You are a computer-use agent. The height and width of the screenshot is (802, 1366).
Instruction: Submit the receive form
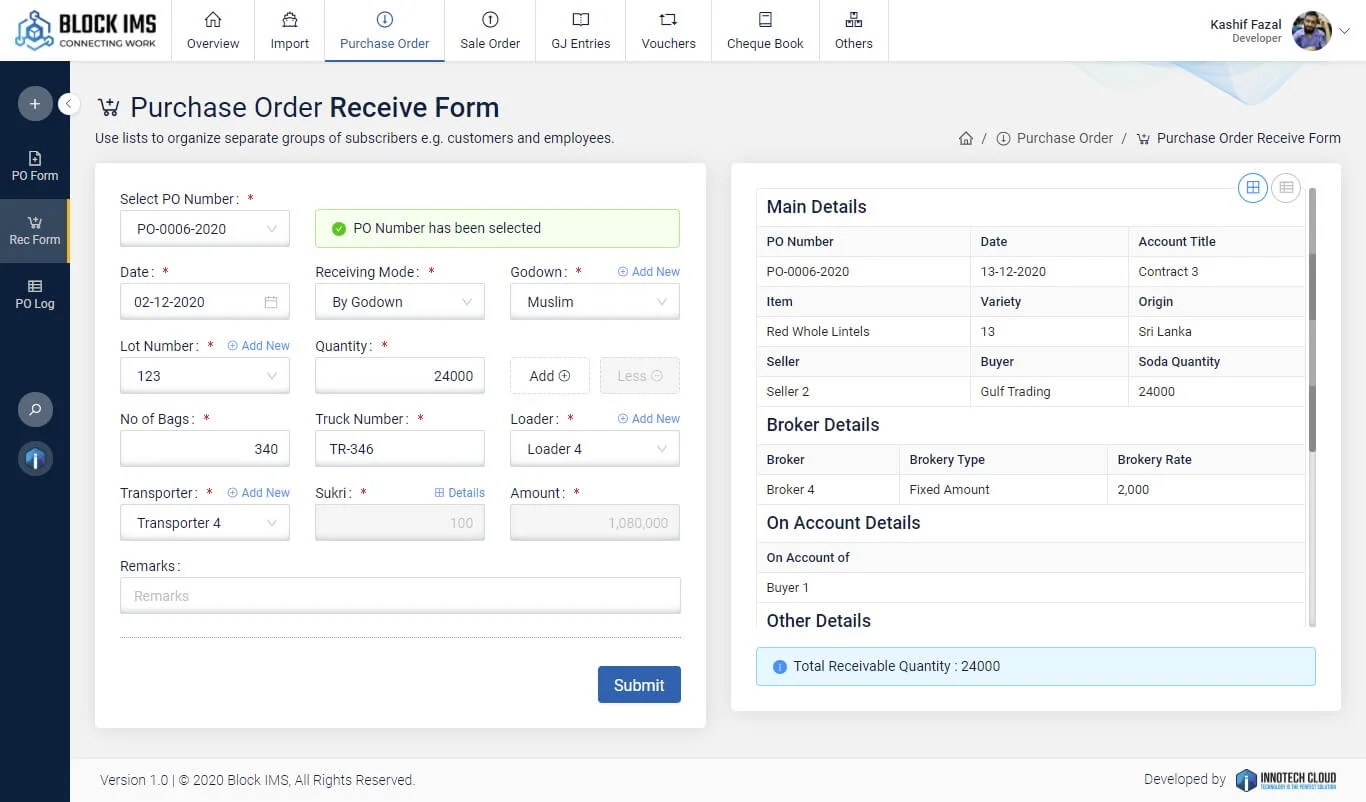[639, 685]
